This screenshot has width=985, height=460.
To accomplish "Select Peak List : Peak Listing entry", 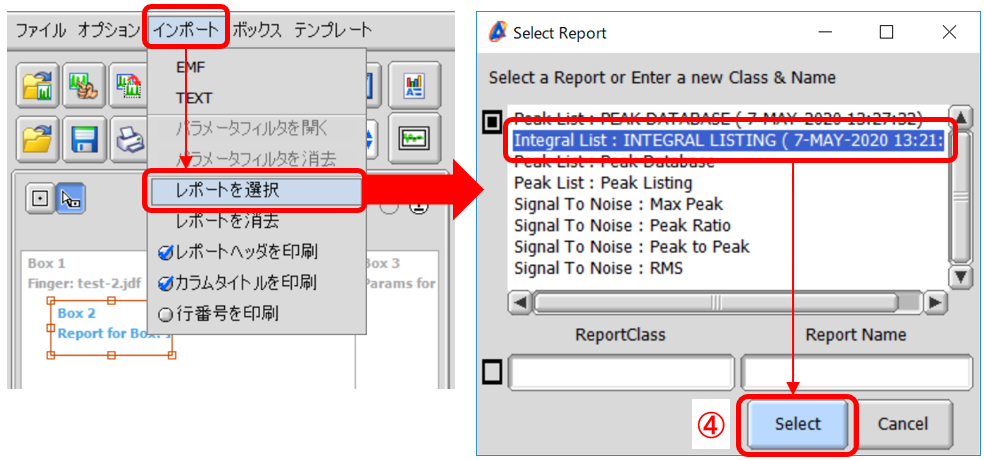I will [604, 183].
